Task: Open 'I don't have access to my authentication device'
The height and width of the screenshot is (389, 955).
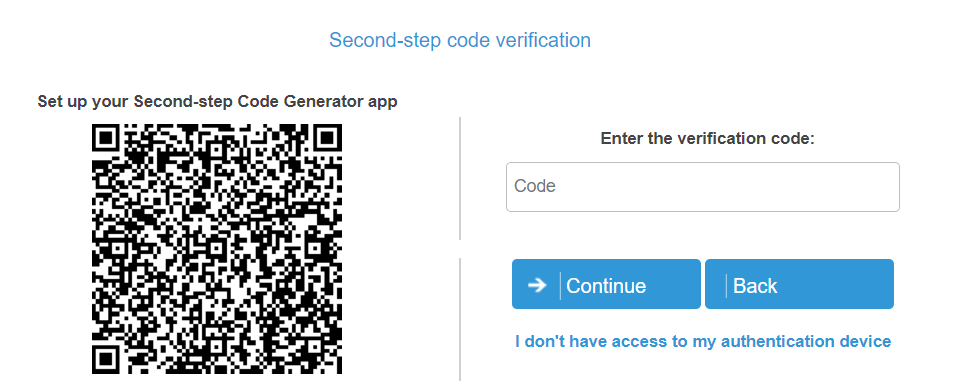Action: tap(703, 341)
